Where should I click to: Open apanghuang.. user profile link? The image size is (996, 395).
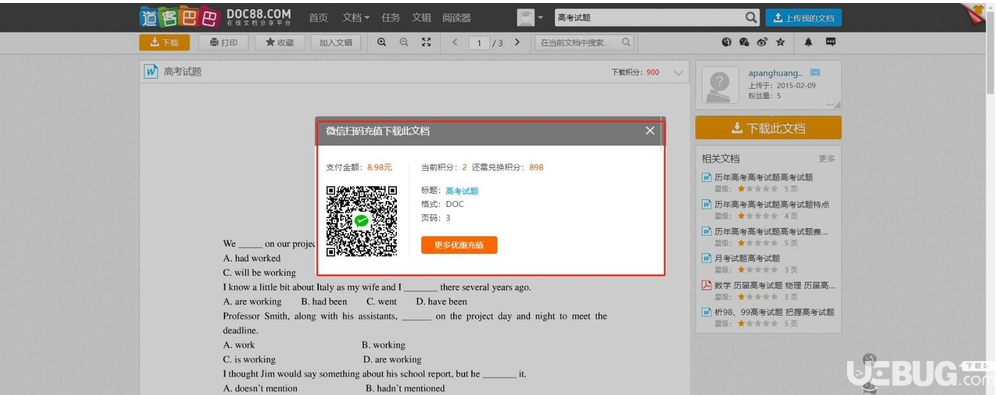pyautogui.click(x=775, y=73)
